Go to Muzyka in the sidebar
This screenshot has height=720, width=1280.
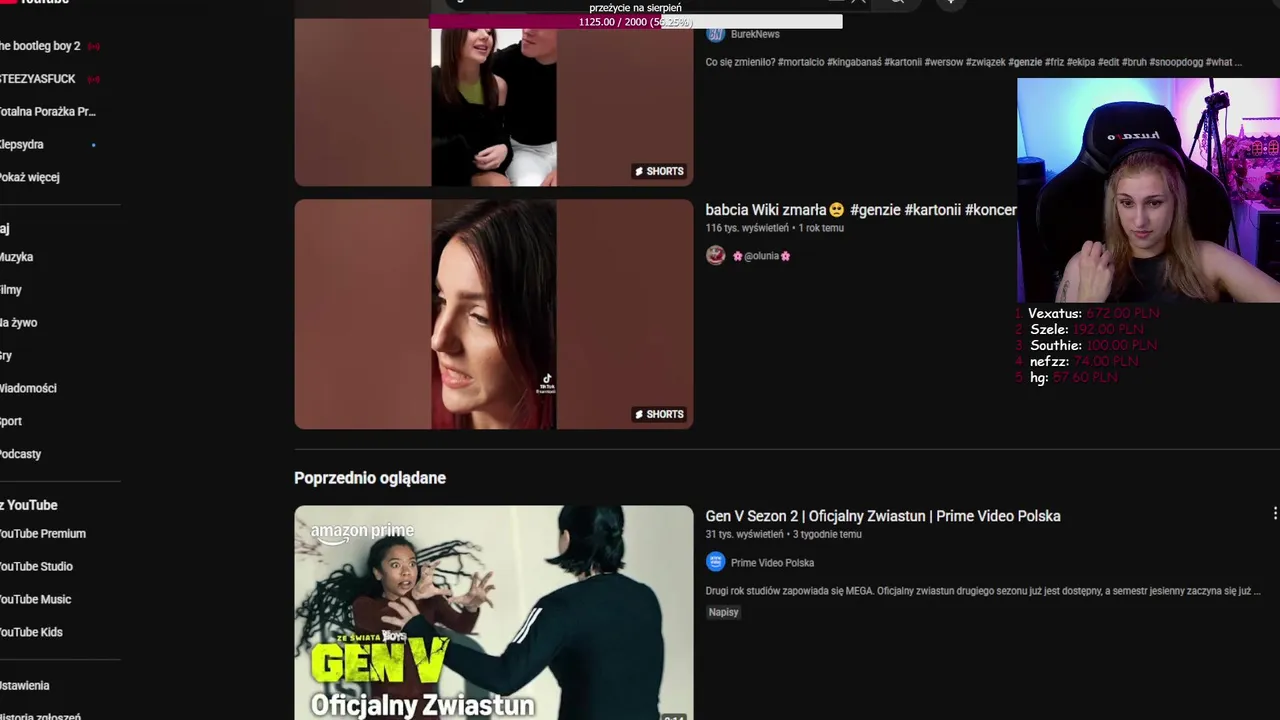click(x=17, y=257)
